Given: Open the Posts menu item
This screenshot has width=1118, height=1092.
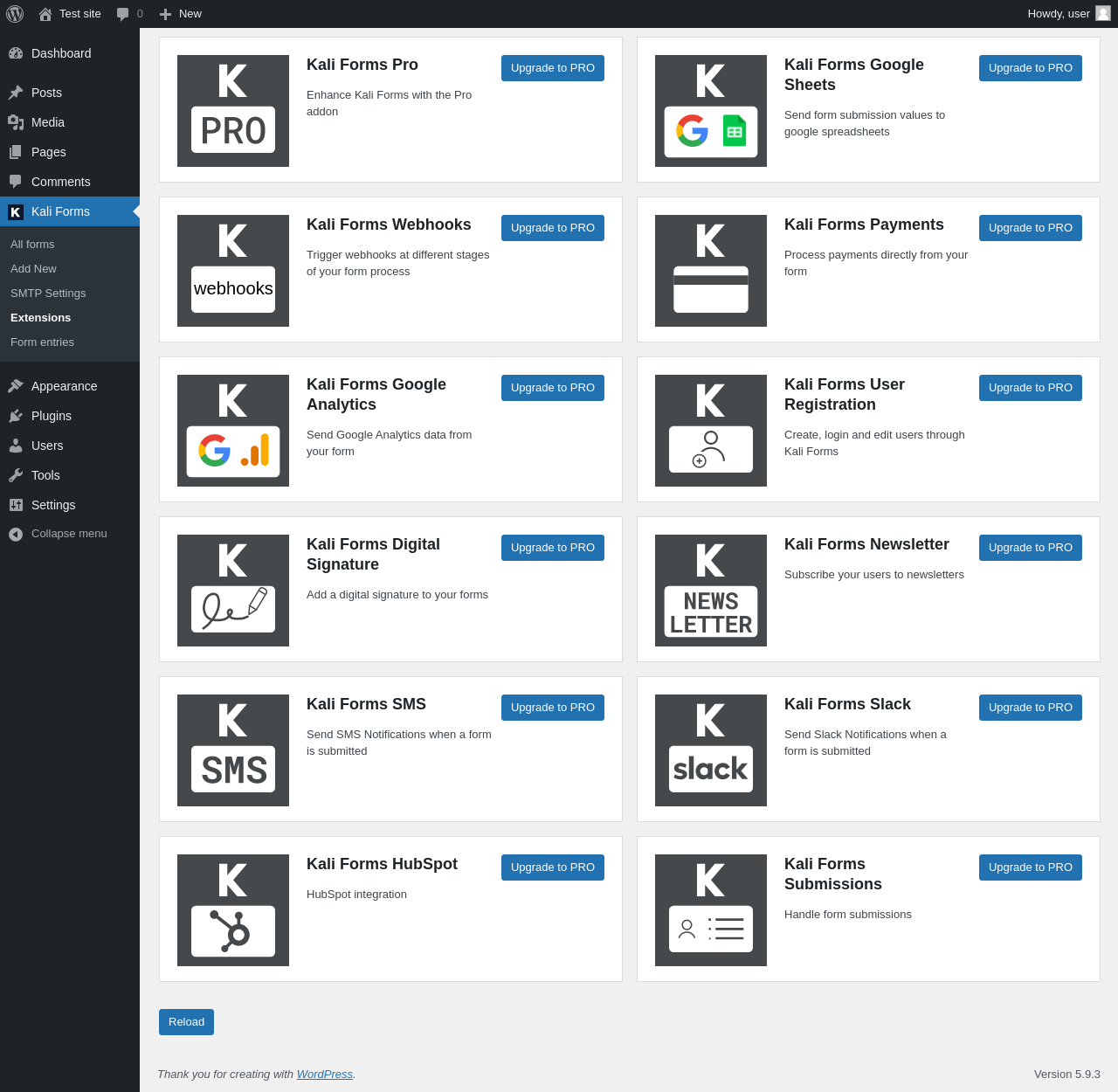Looking at the screenshot, I should 70,93.
